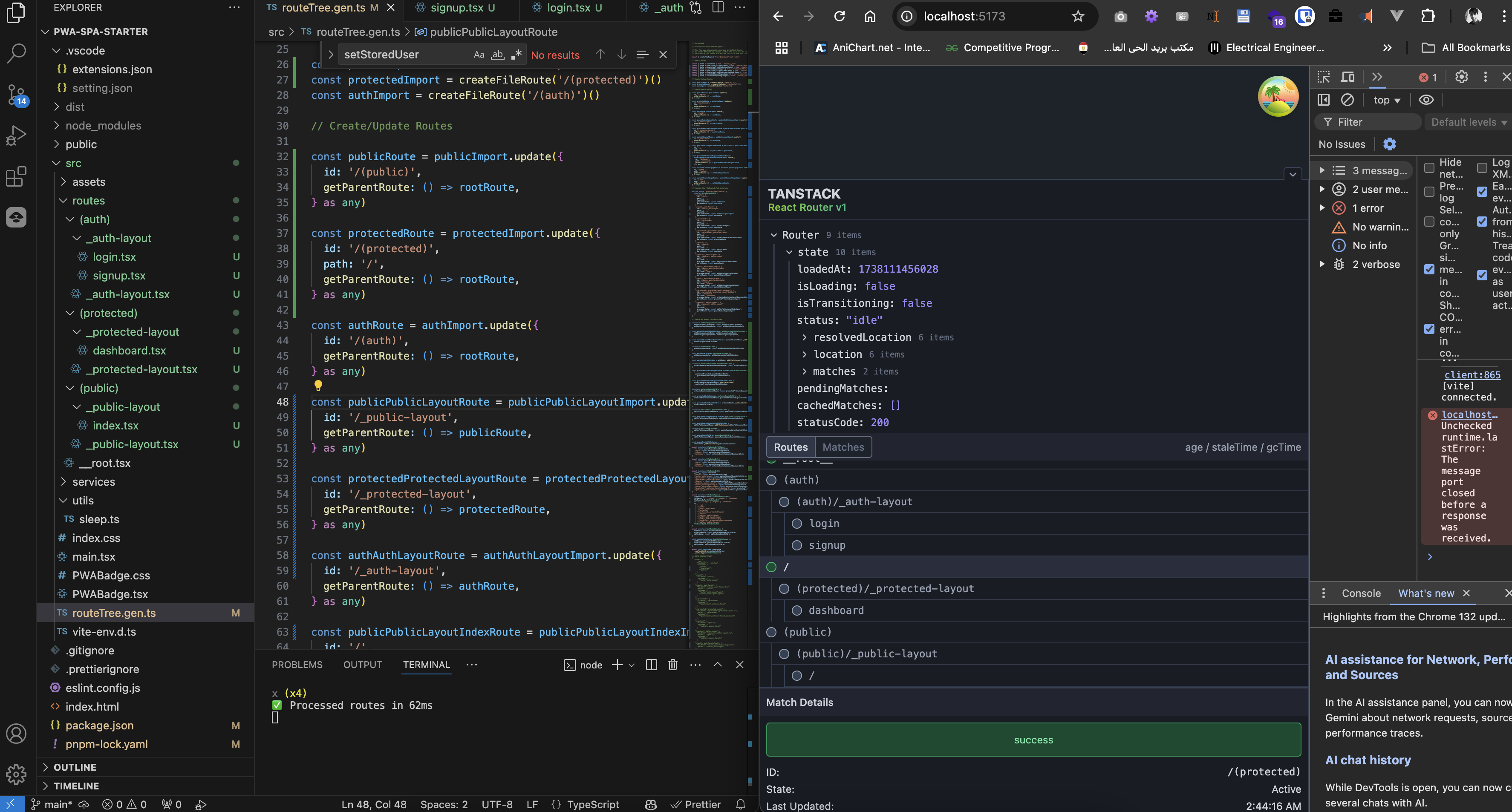Enable Selected context only checkbox

(x=1429, y=221)
